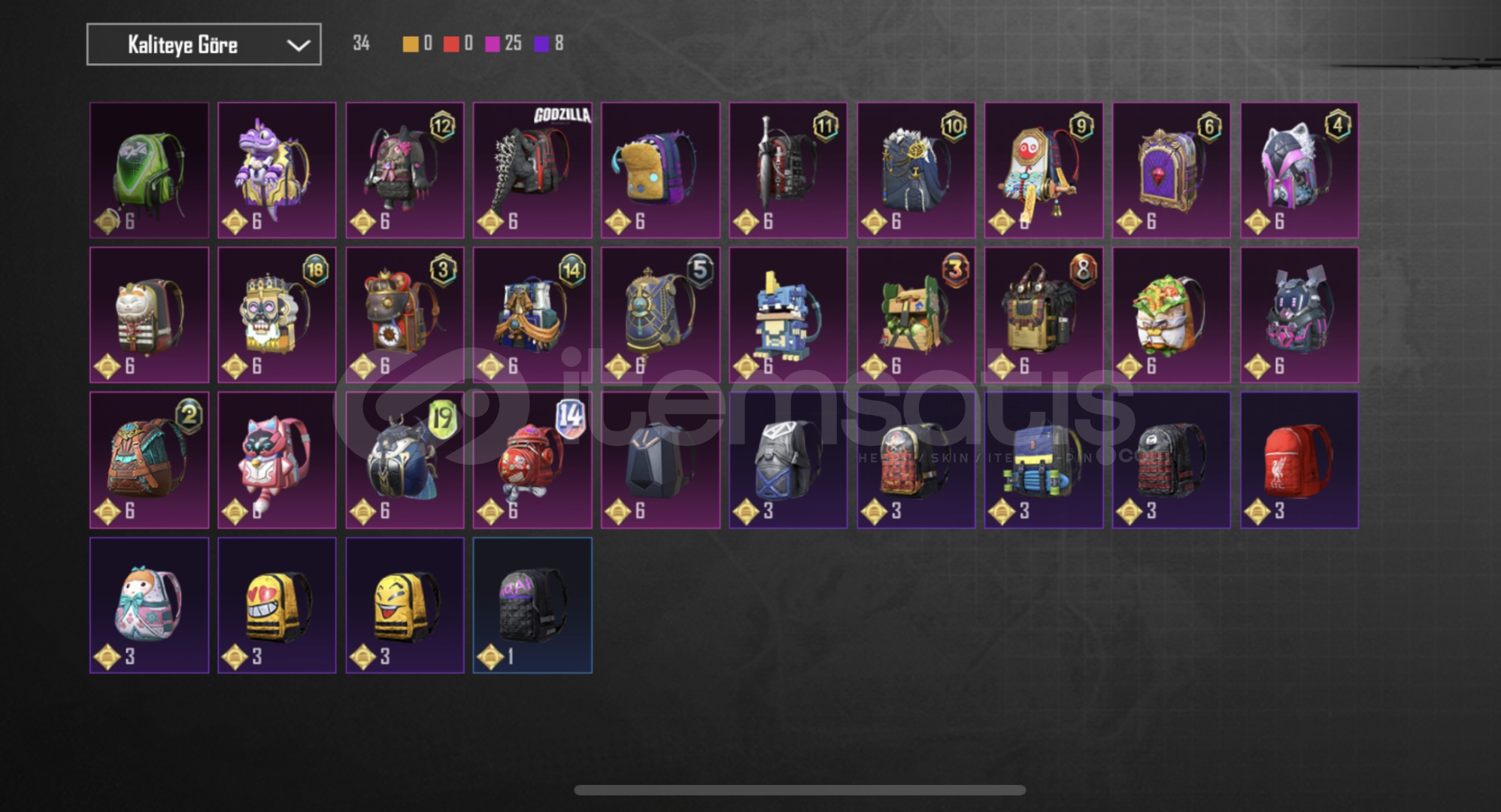The height and width of the screenshot is (812, 1501).
Task: Pick the blue pixel dinosaur backpack
Action: coord(788,315)
